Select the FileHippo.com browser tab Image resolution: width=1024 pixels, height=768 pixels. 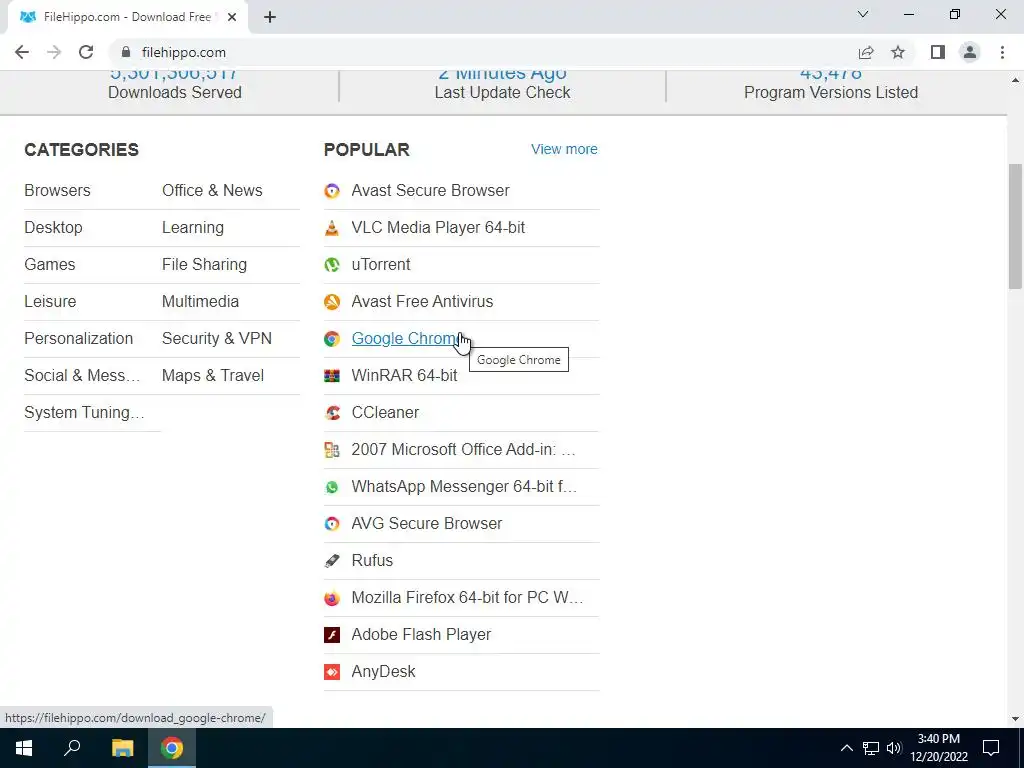point(127,17)
